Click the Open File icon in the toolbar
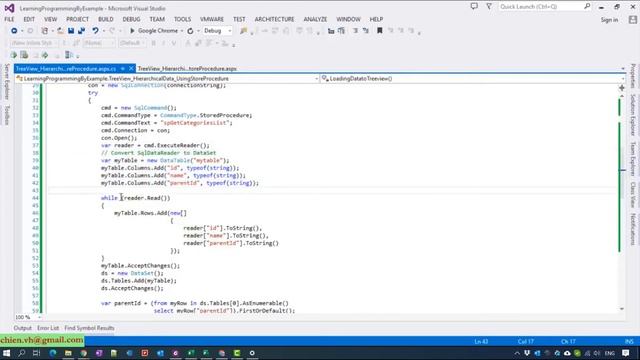Viewport: 640px width, 360px height. coord(60,31)
